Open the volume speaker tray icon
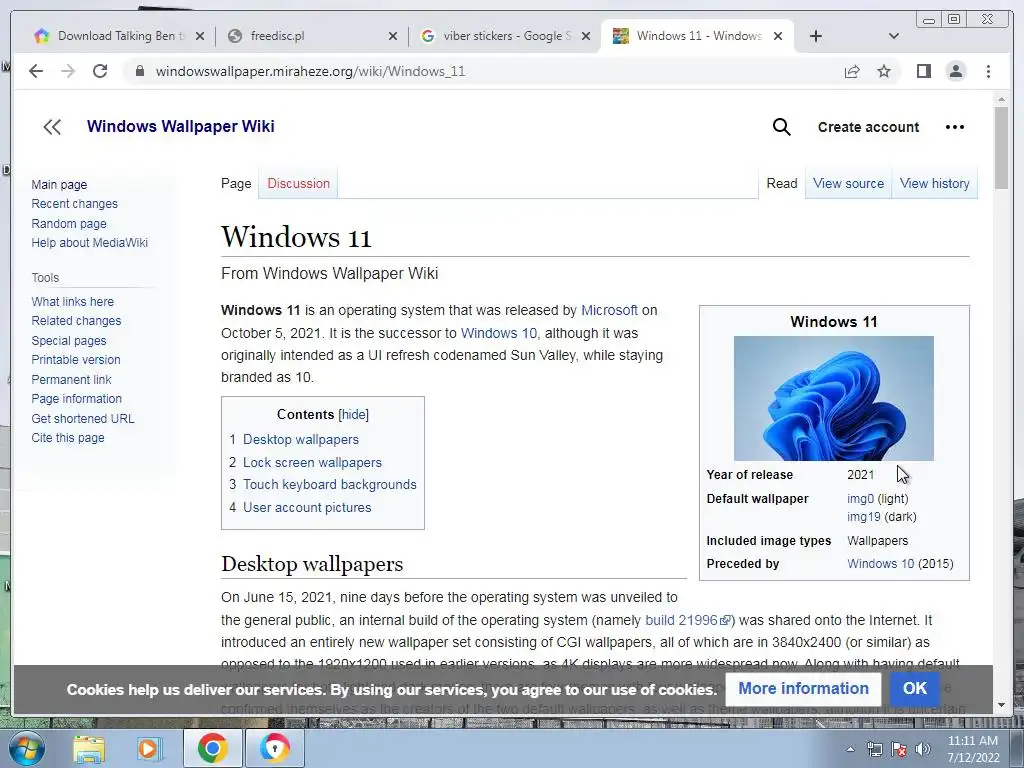1024x768 pixels. [x=922, y=749]
